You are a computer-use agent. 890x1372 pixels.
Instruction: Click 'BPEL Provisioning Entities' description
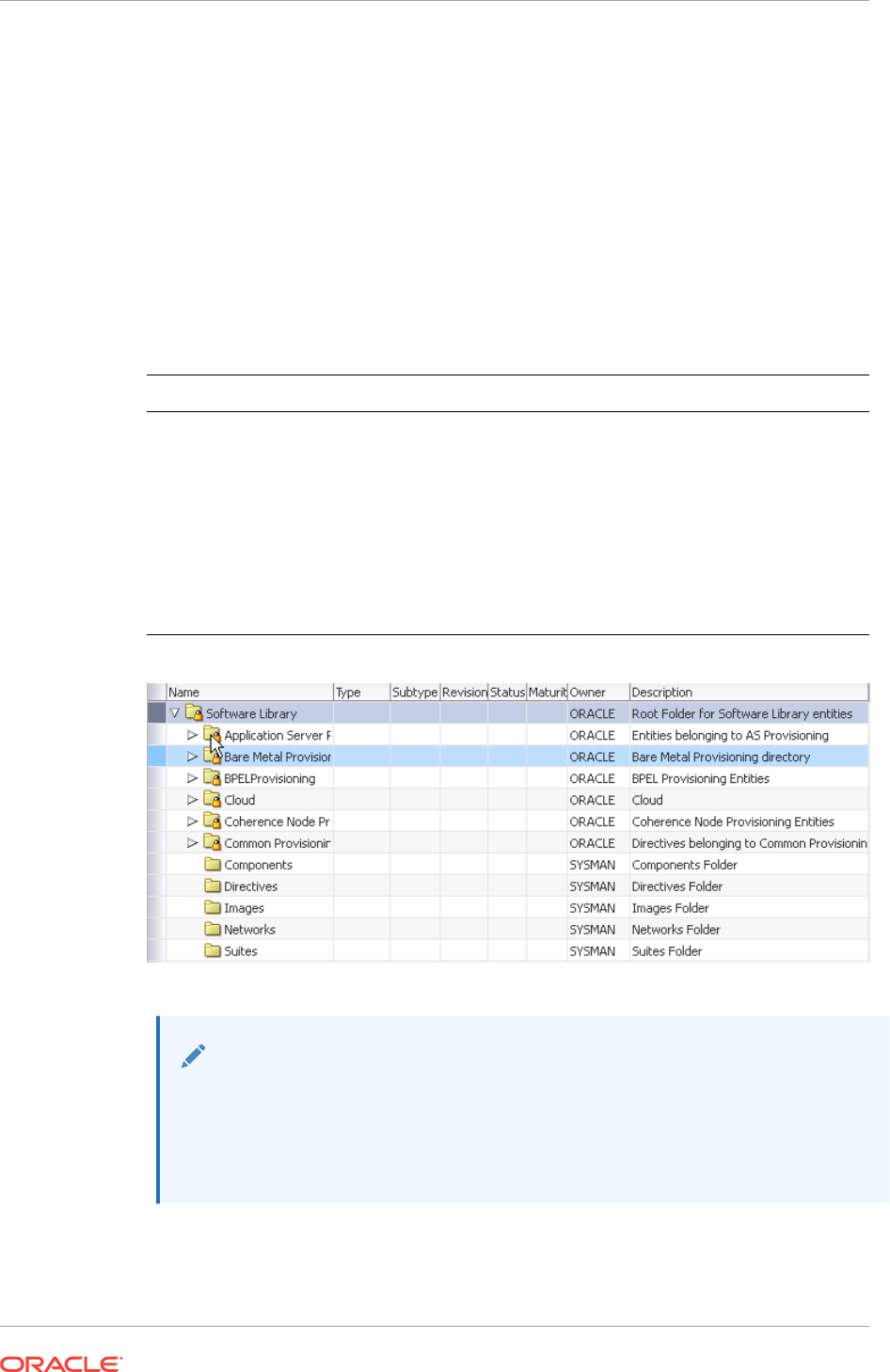click(x=701, y=779)
